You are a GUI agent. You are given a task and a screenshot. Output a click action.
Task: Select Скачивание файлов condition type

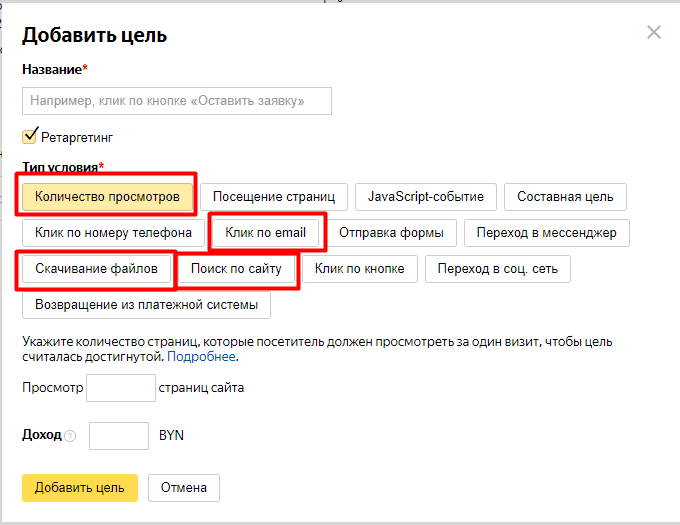coord(96,269)
